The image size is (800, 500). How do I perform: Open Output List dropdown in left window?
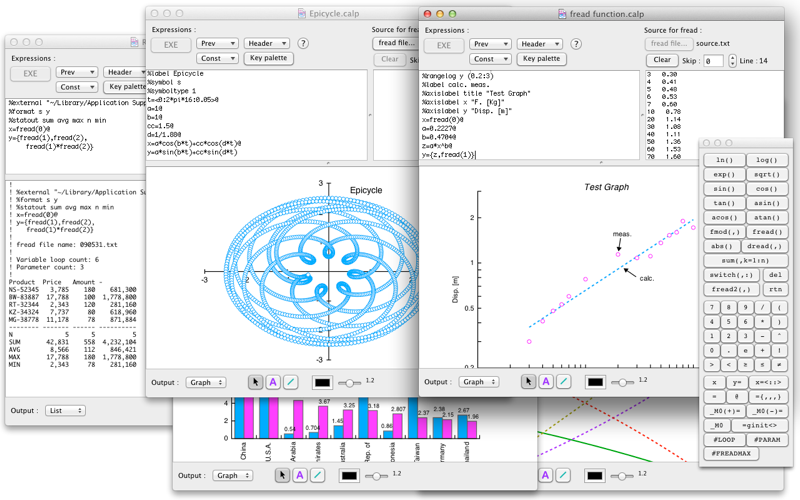65,410
